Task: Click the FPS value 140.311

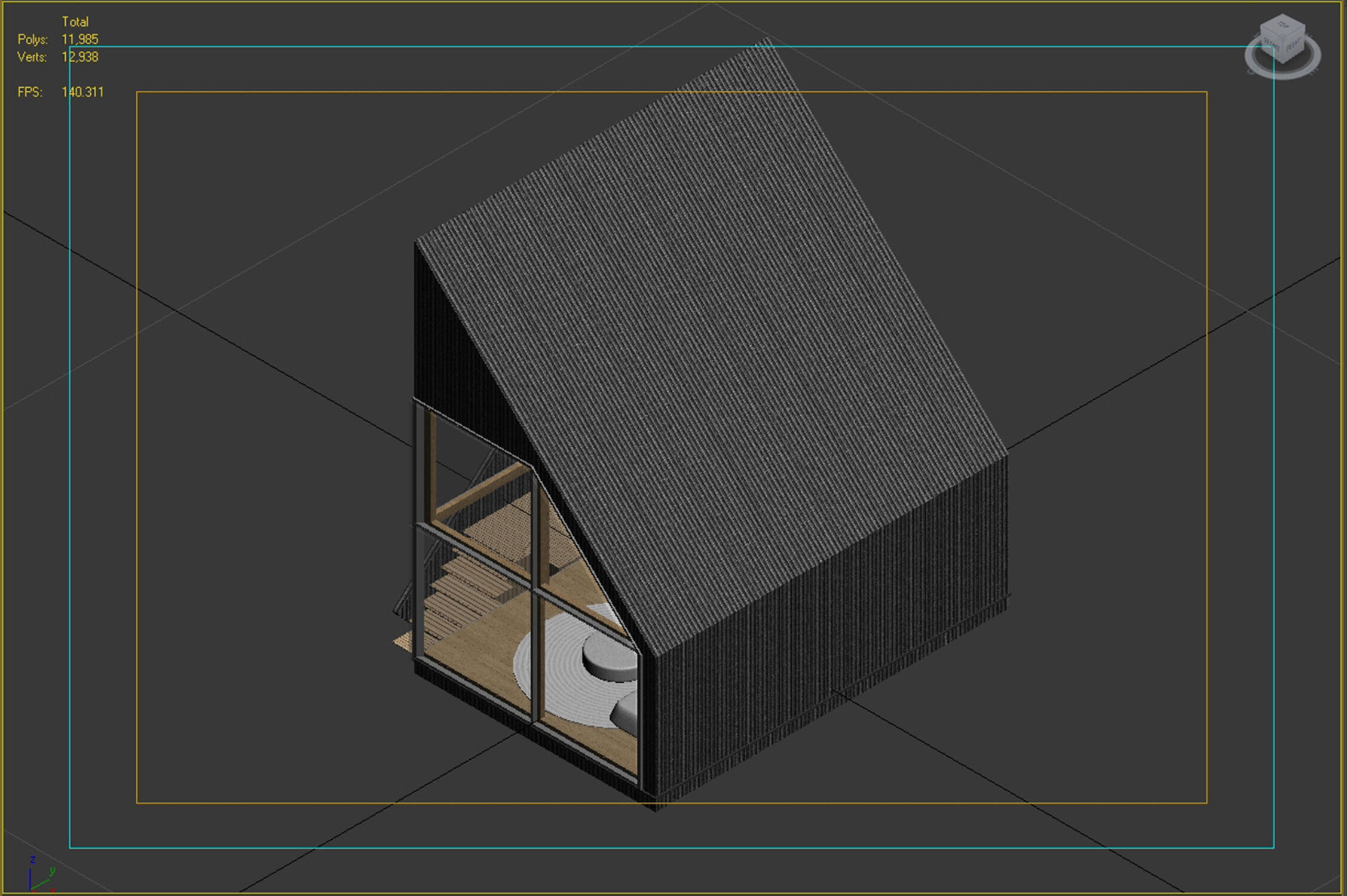Action: [82, 92]
